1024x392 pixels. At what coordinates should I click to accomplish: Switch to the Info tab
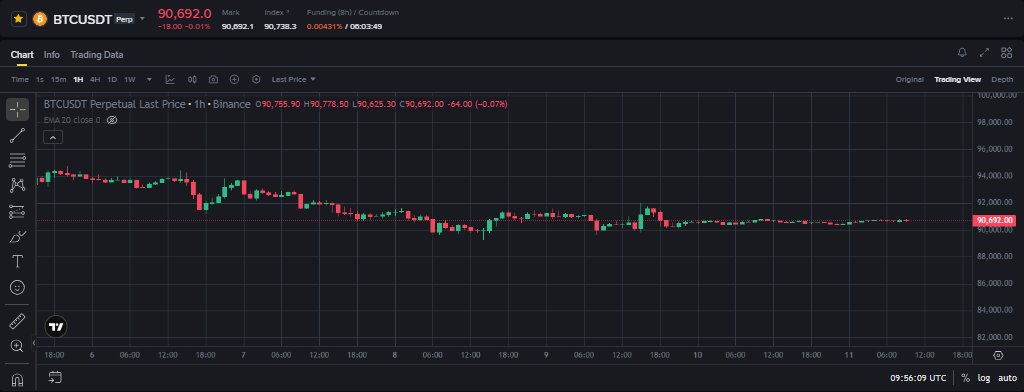(x=52, y=55)
